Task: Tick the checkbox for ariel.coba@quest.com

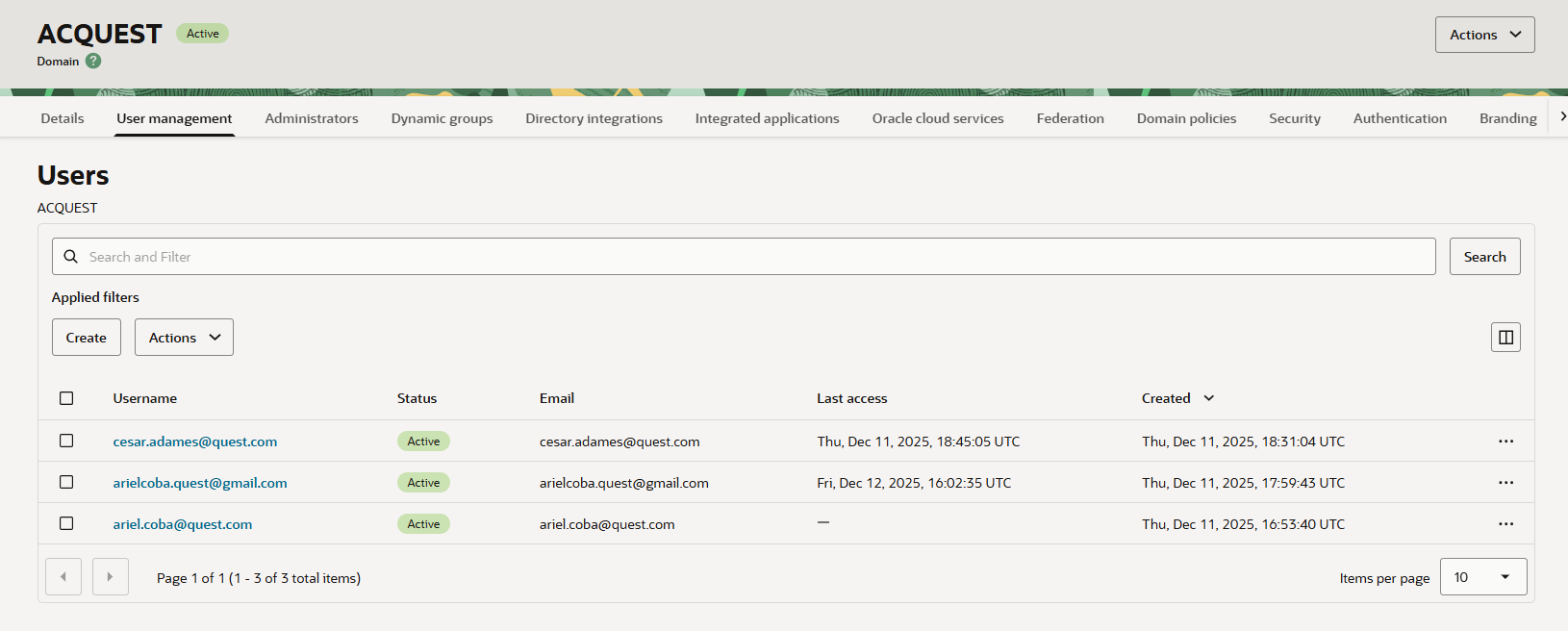Action: [66, 523]
